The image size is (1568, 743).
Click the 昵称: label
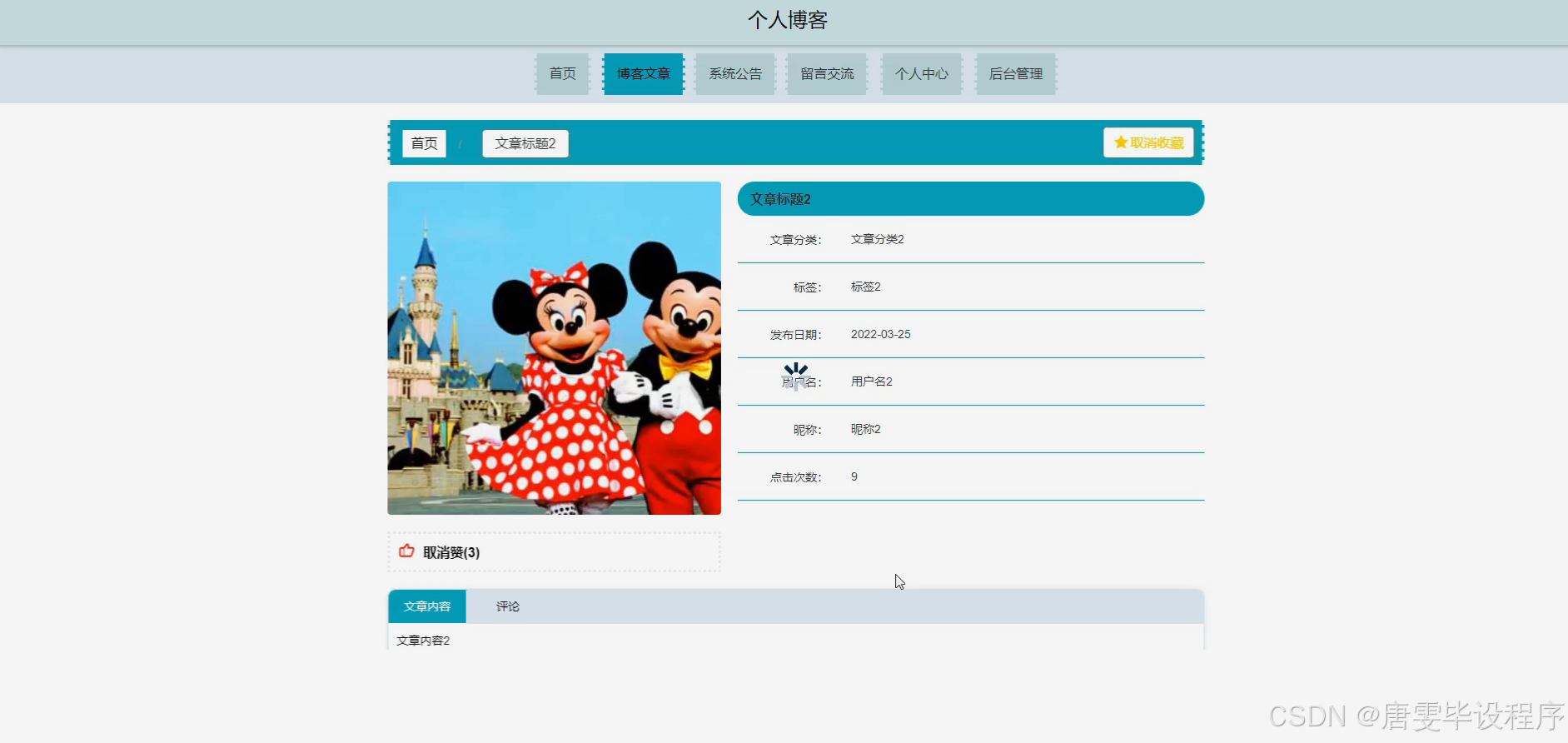(x=807, y=430)
